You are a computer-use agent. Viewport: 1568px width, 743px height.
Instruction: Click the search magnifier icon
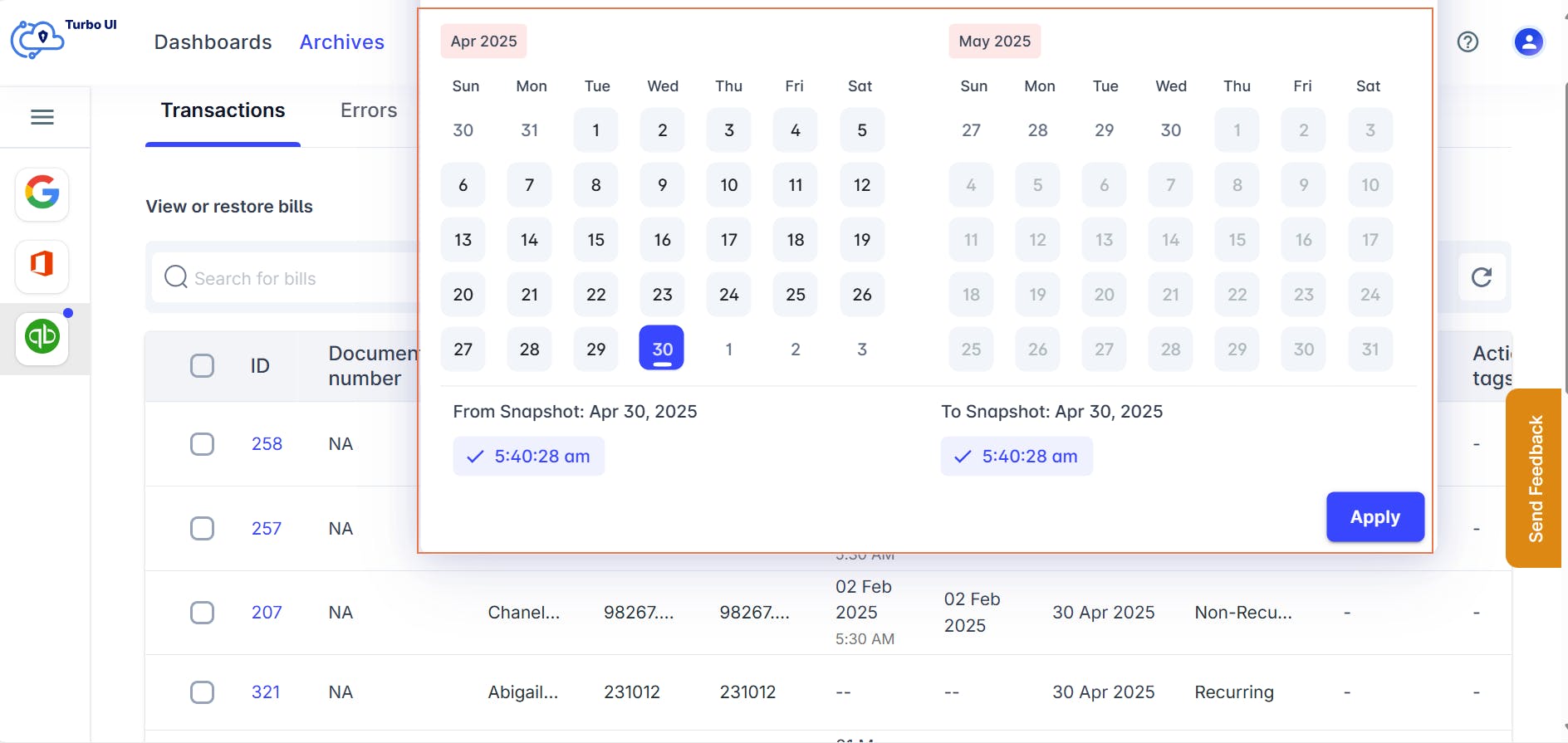[x=176, y=276]
